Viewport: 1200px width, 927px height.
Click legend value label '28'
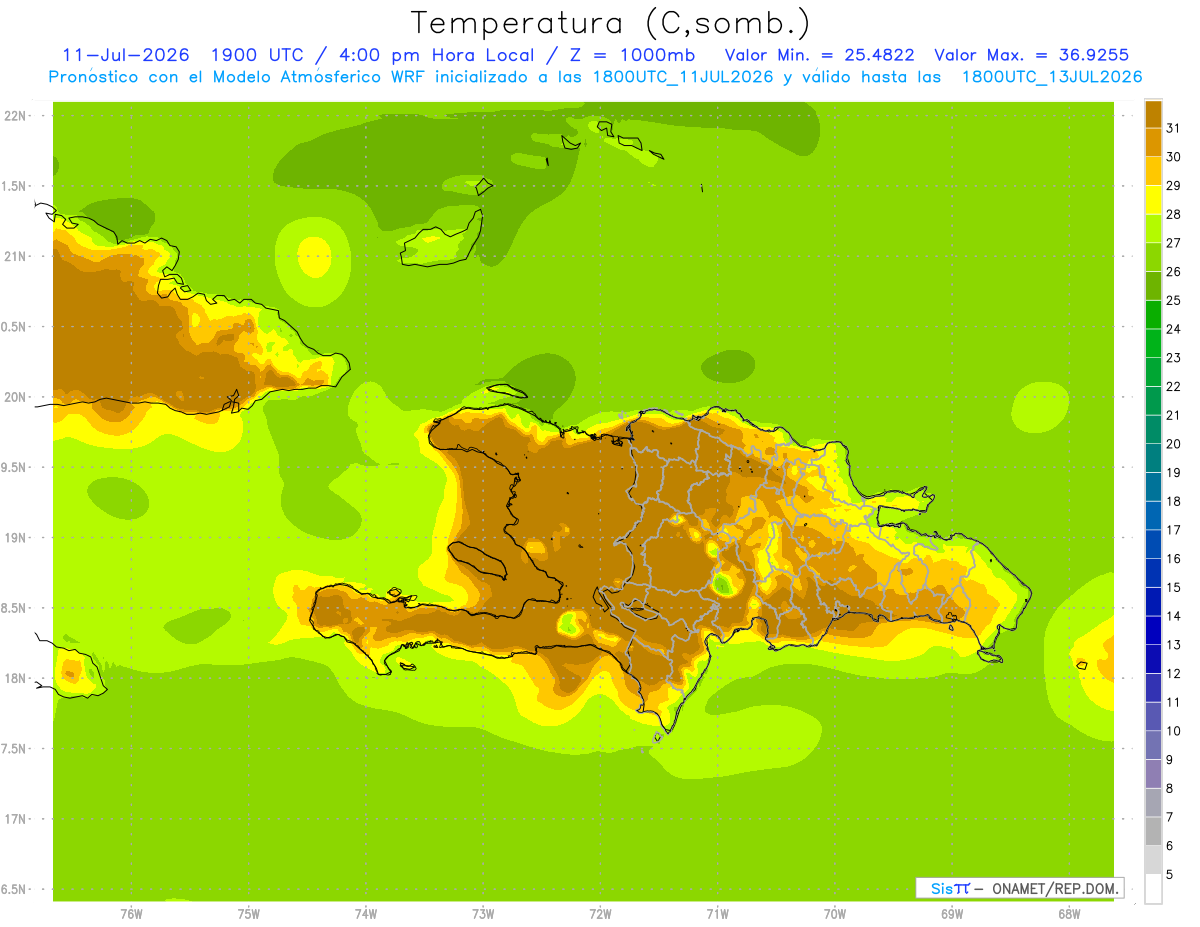tap(1174, 214)
